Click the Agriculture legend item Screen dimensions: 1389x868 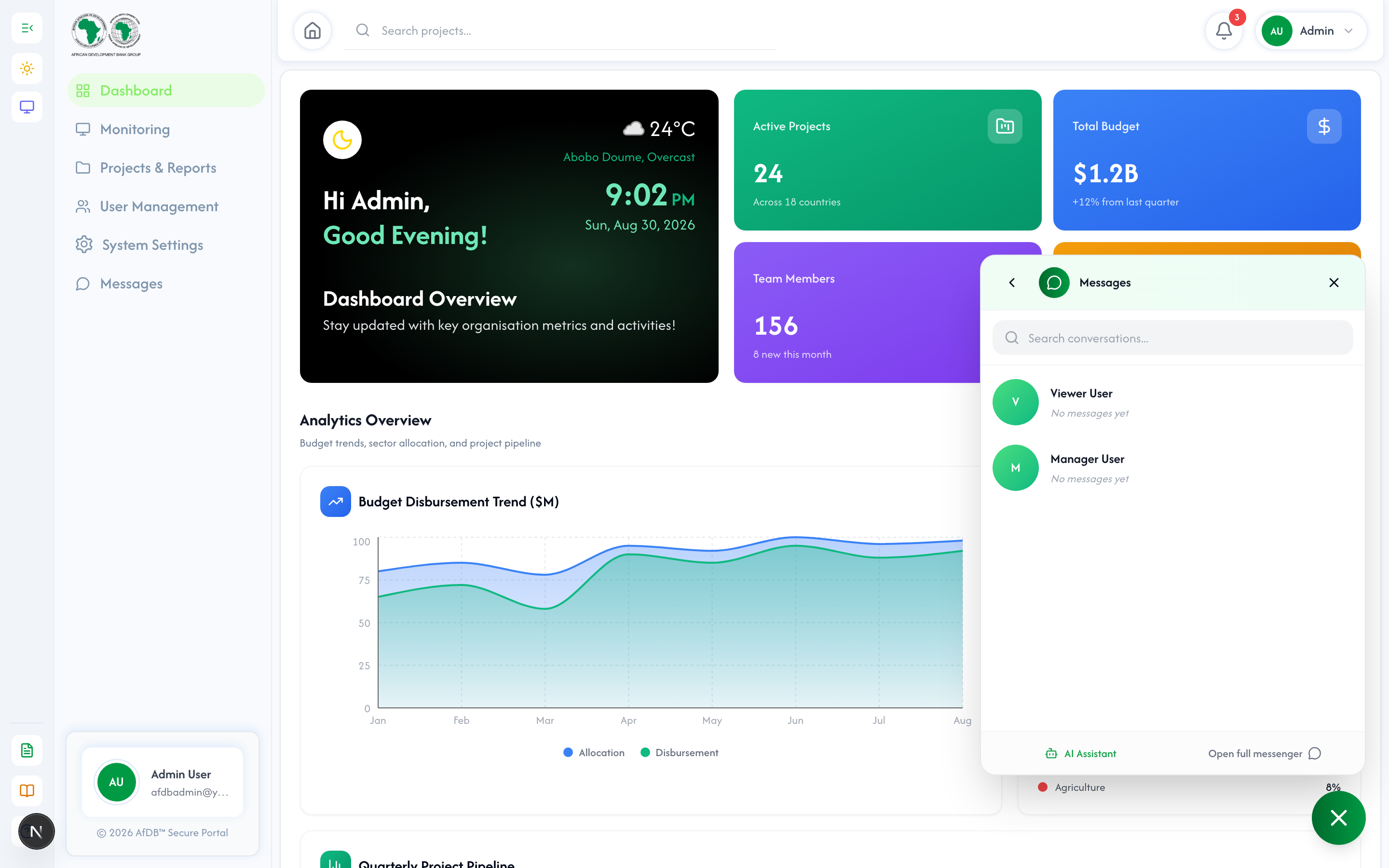pyautogui.click(x=1072, y=787)
